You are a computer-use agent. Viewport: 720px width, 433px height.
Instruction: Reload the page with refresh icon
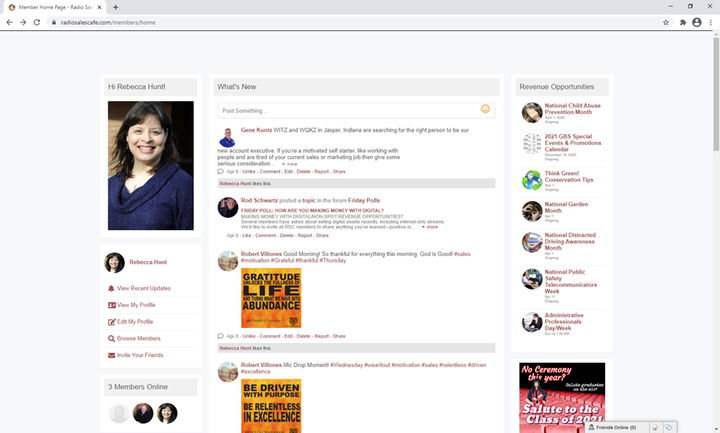37,22
